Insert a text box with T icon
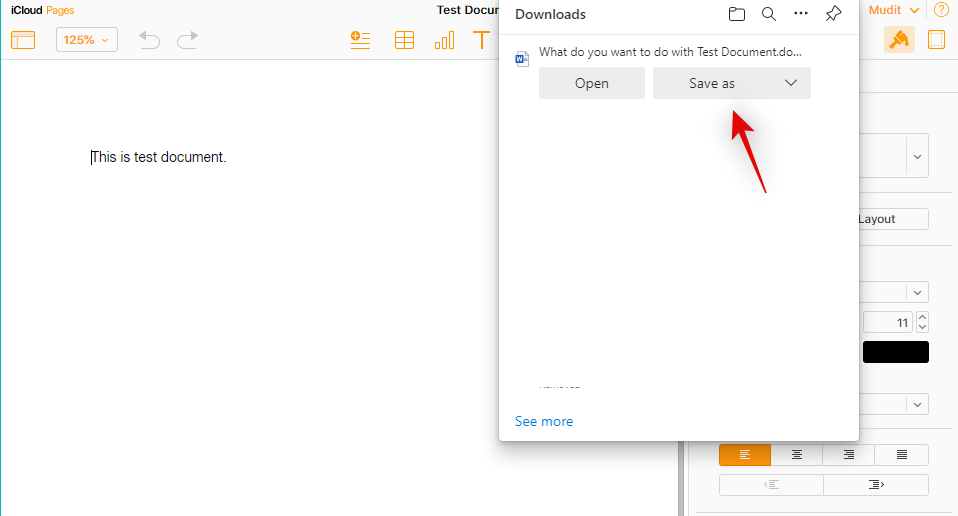Viewport: 958px width, 516px height. [x=481, y=40]
